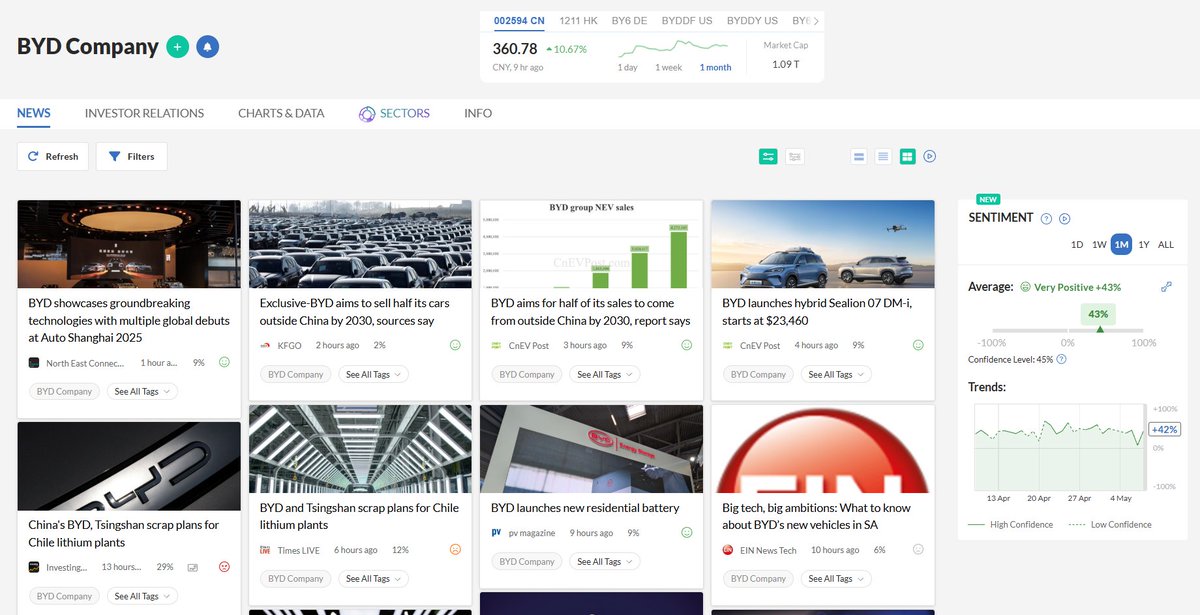Open the Filters panel

pyautogui.click(x=131, y=156)
